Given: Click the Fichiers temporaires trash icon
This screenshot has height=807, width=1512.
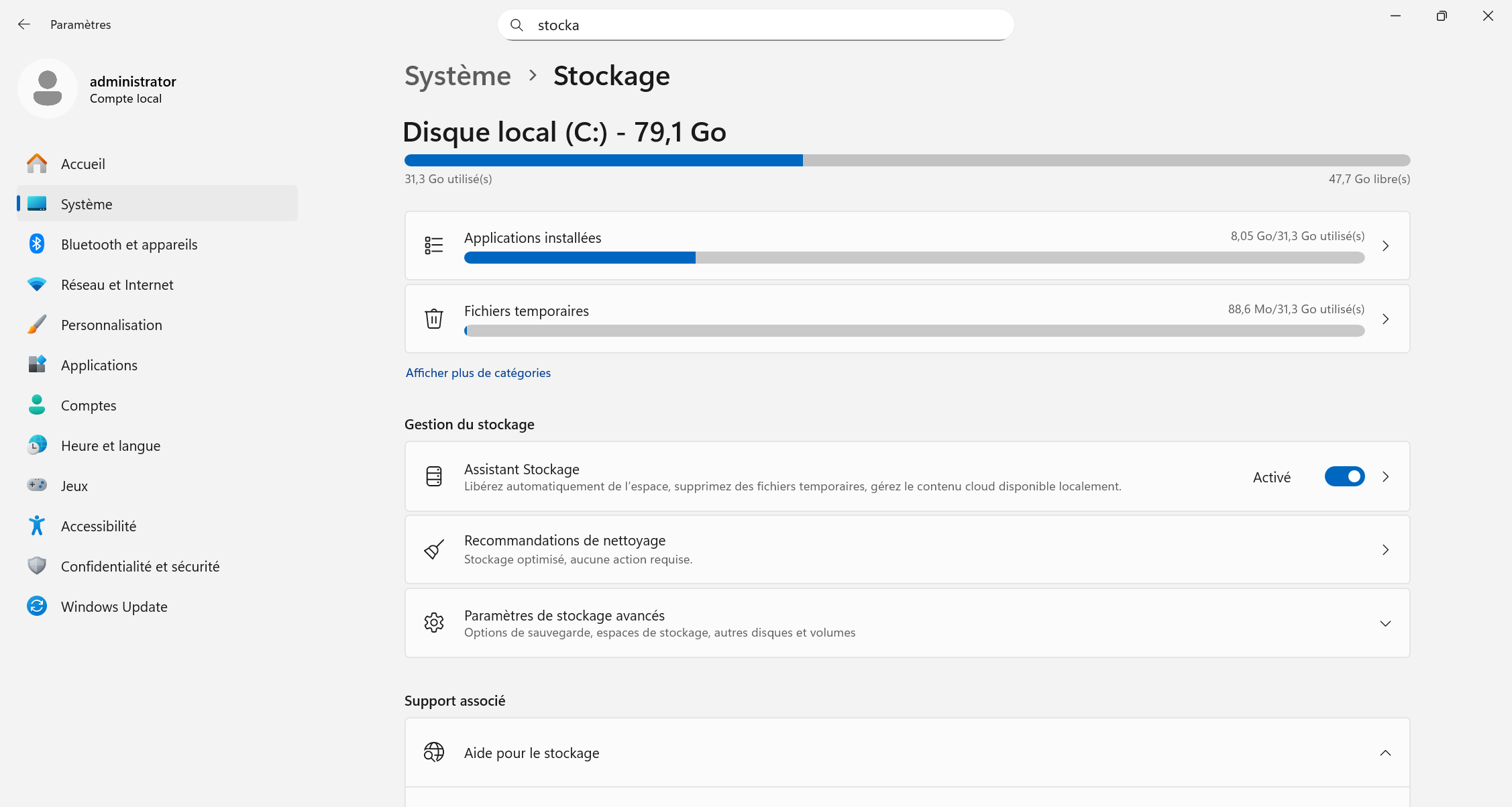Looking at the screenshot, I should pos(434,319).
